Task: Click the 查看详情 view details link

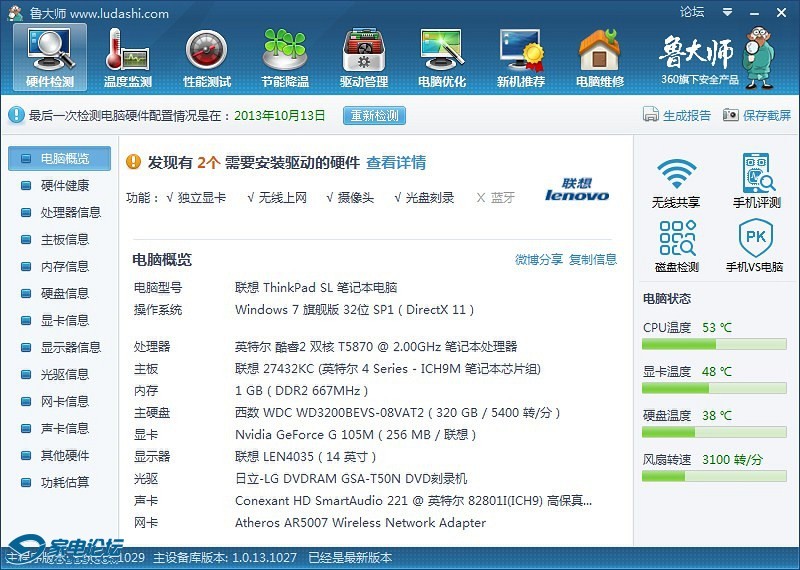Action: pos(396,163)
